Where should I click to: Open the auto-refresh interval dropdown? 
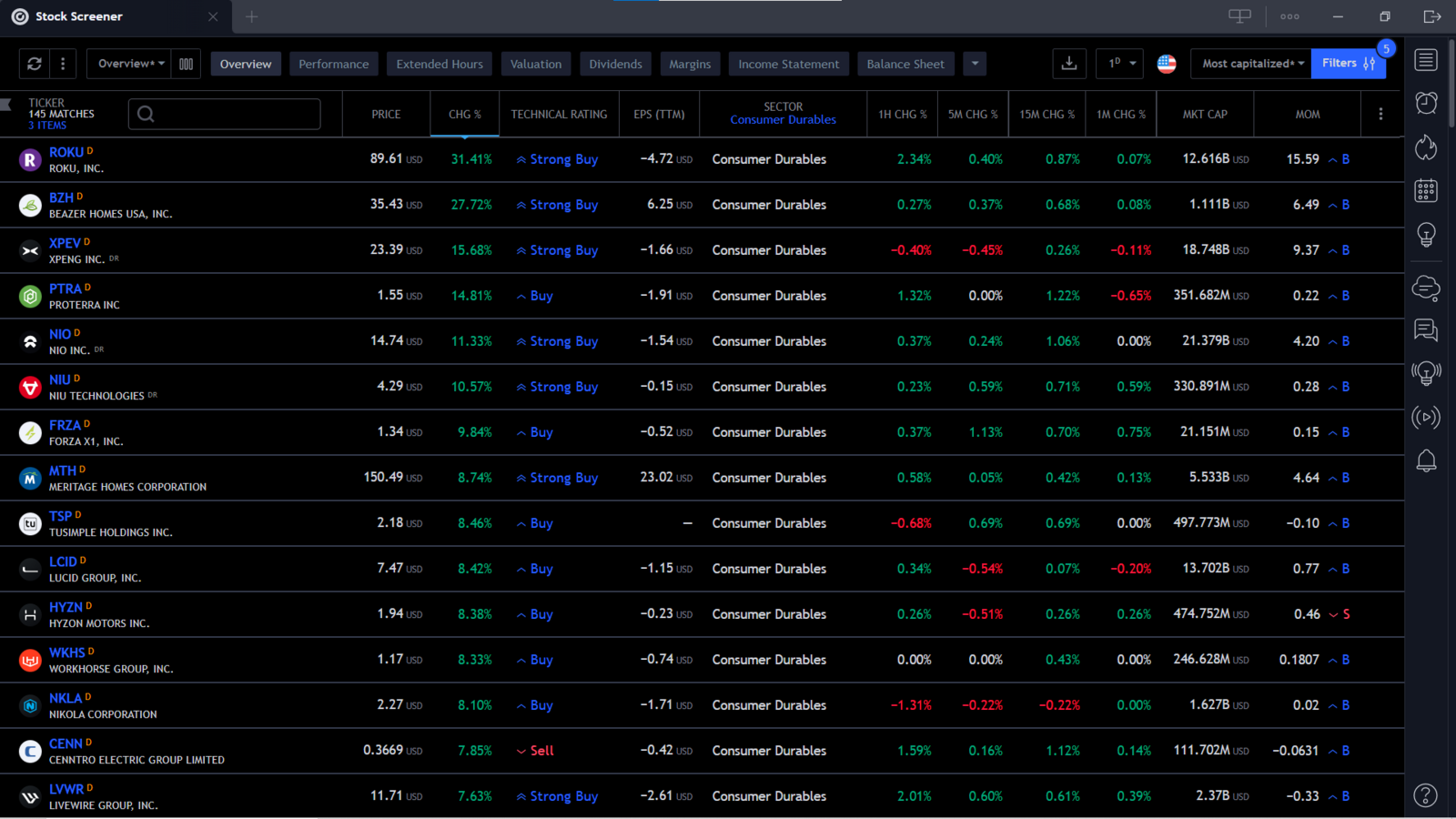tap(1121, 64)
